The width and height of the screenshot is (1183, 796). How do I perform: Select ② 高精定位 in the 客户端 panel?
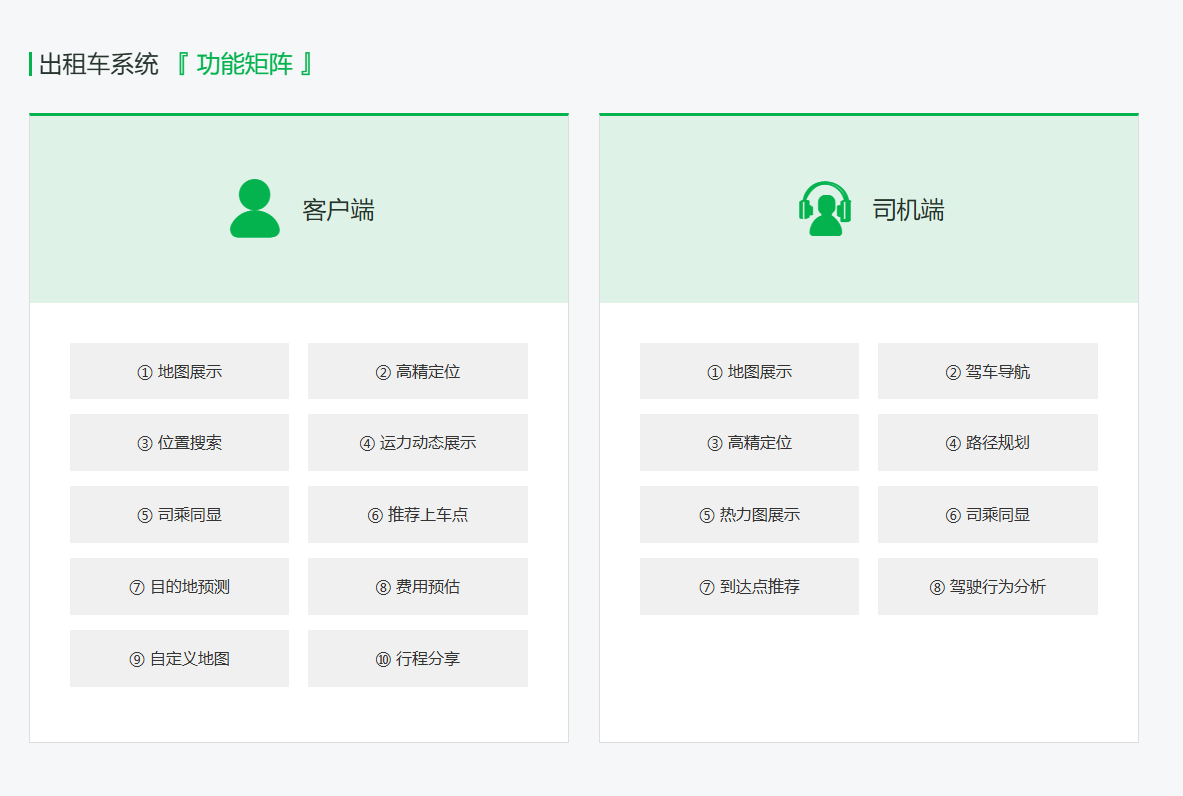(x=417, y=370)
